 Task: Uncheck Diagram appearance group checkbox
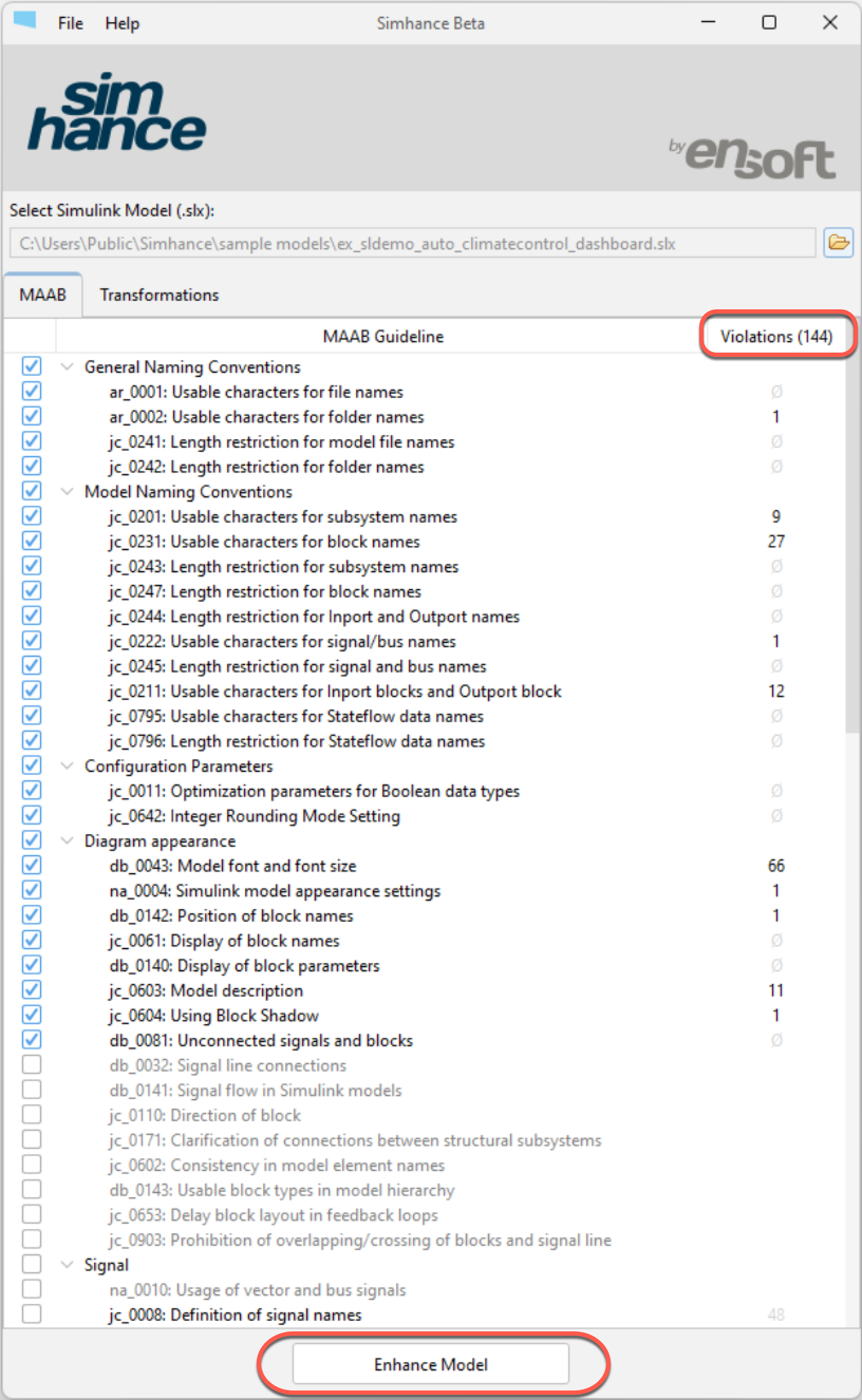coord(32,840)
